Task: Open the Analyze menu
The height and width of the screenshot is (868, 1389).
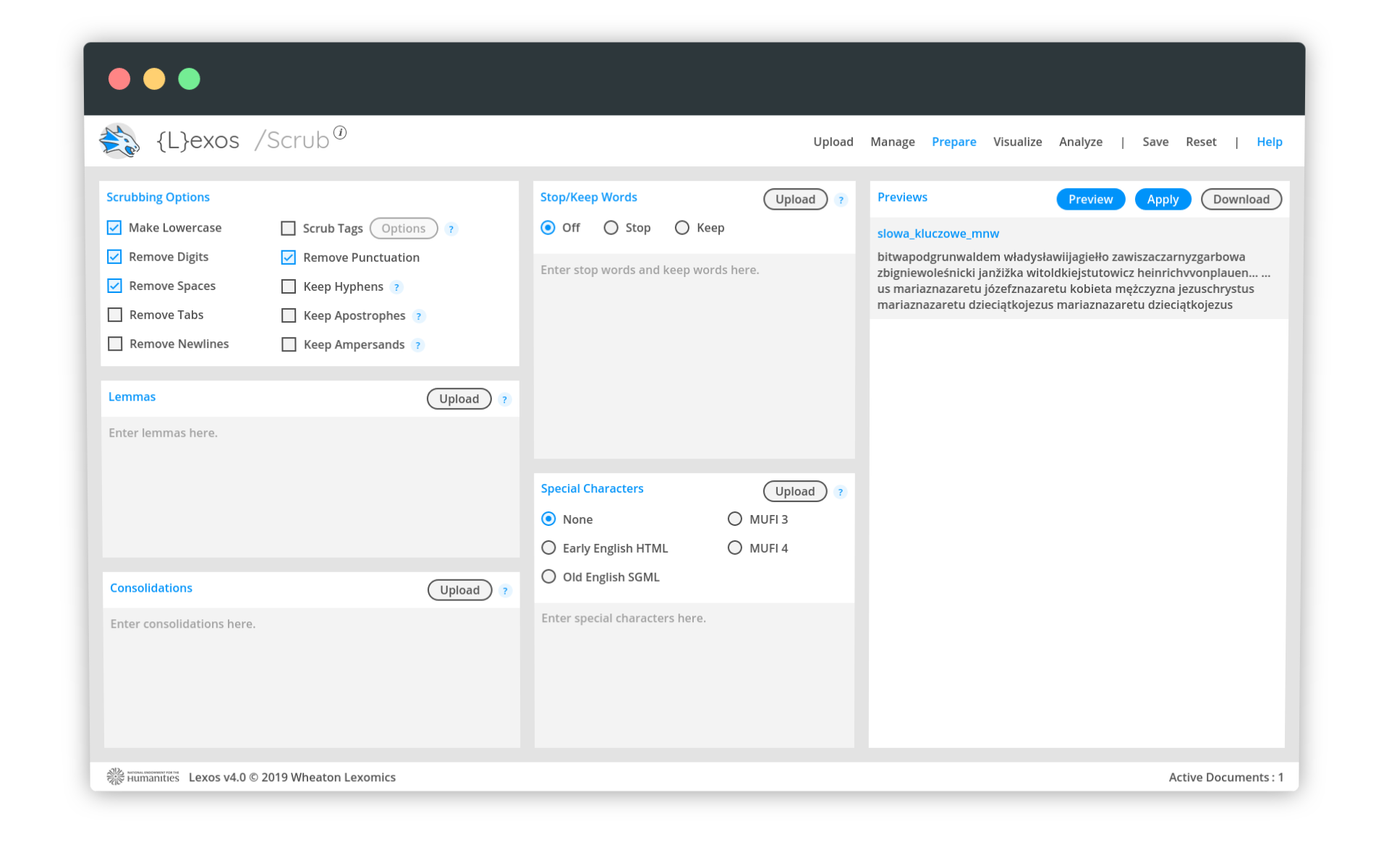Action: pos(1081,142)
